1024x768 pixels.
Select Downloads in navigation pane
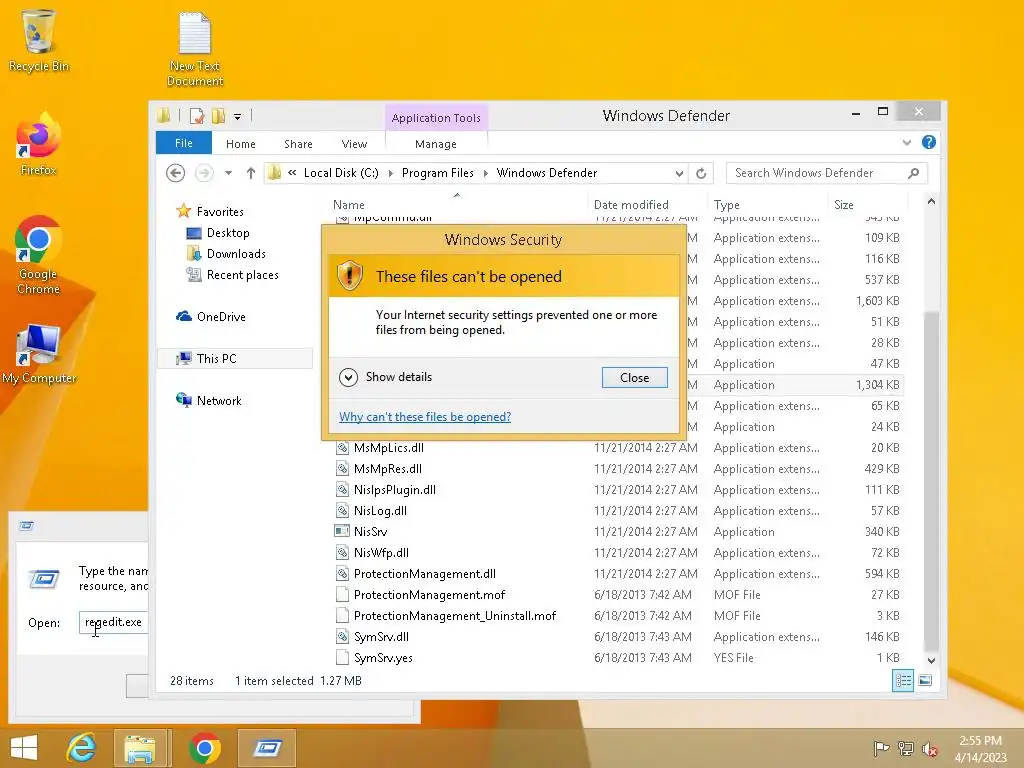(x=236, y=254)
